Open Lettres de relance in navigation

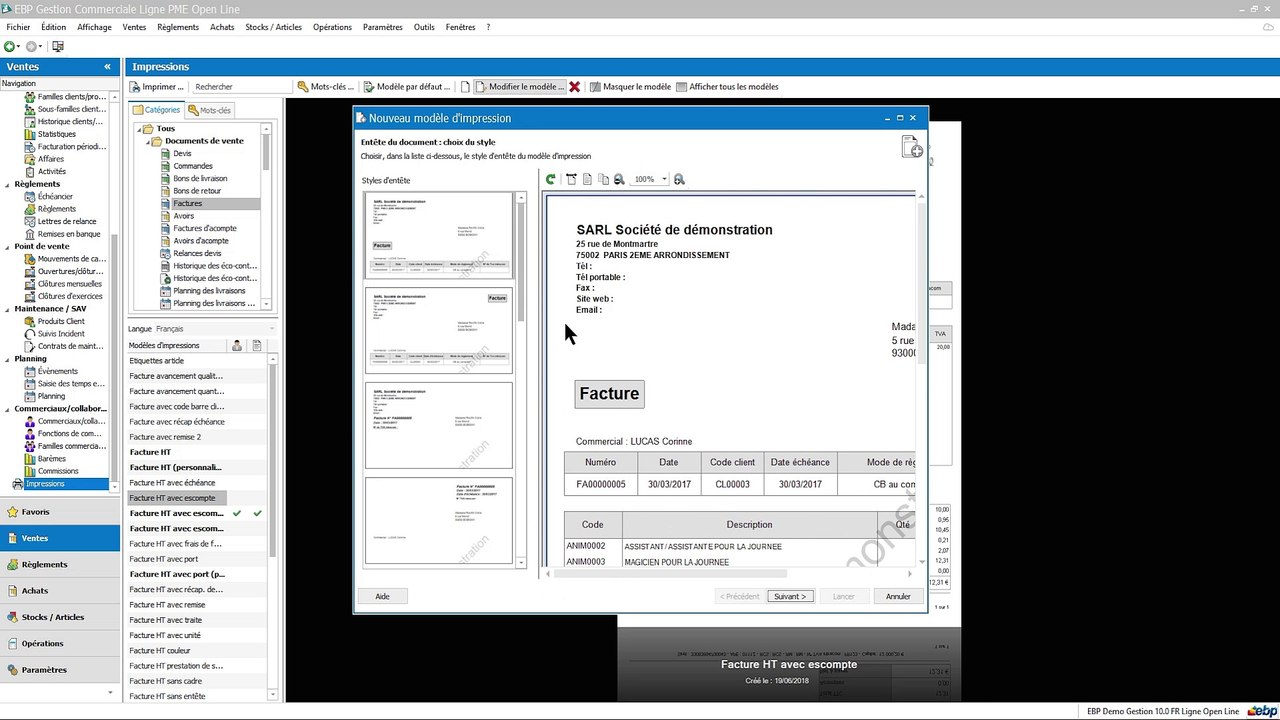(x=67, y=221)
